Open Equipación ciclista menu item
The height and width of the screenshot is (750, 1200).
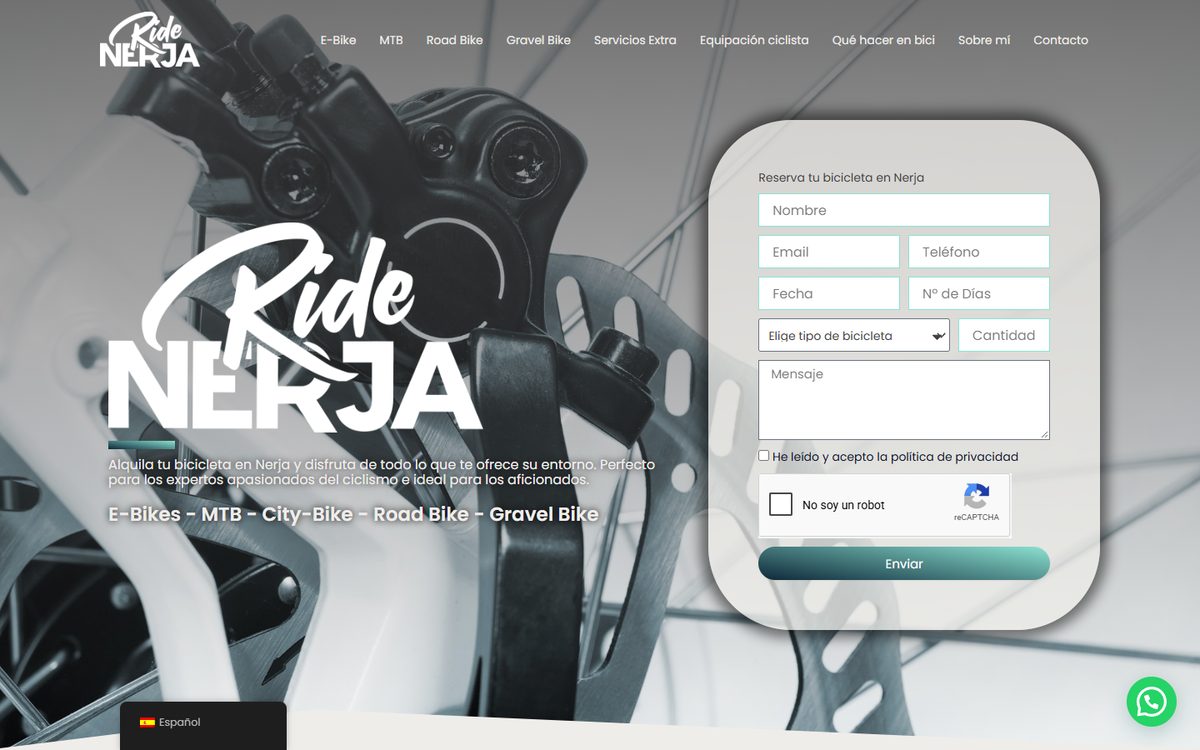pos(754,40)
